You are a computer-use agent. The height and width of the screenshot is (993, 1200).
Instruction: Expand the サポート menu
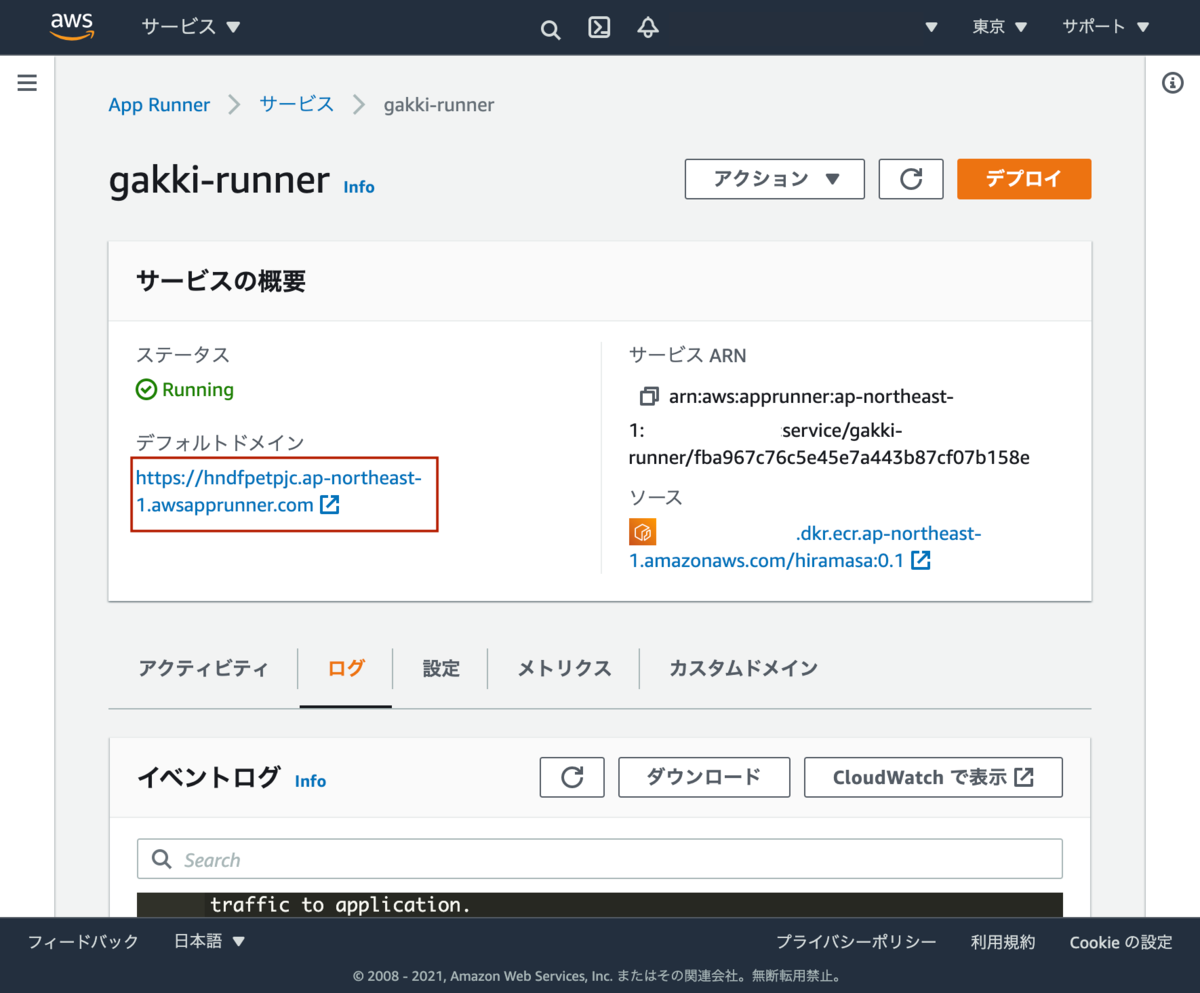coord(1106,27)
